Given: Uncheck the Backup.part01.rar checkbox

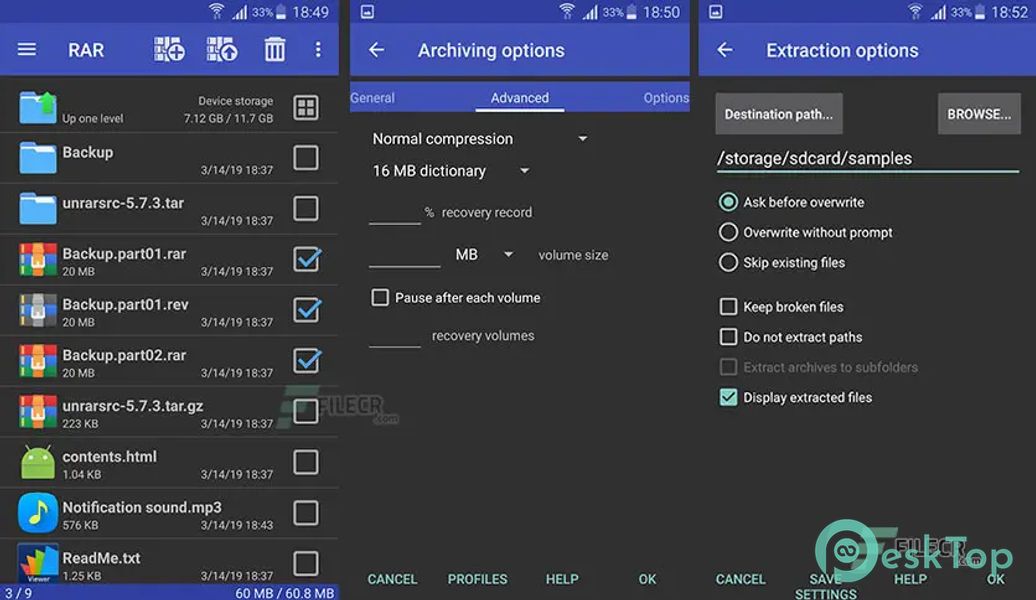Looking at the screenshot, I should pyautogui.click(x=306, y=259).
